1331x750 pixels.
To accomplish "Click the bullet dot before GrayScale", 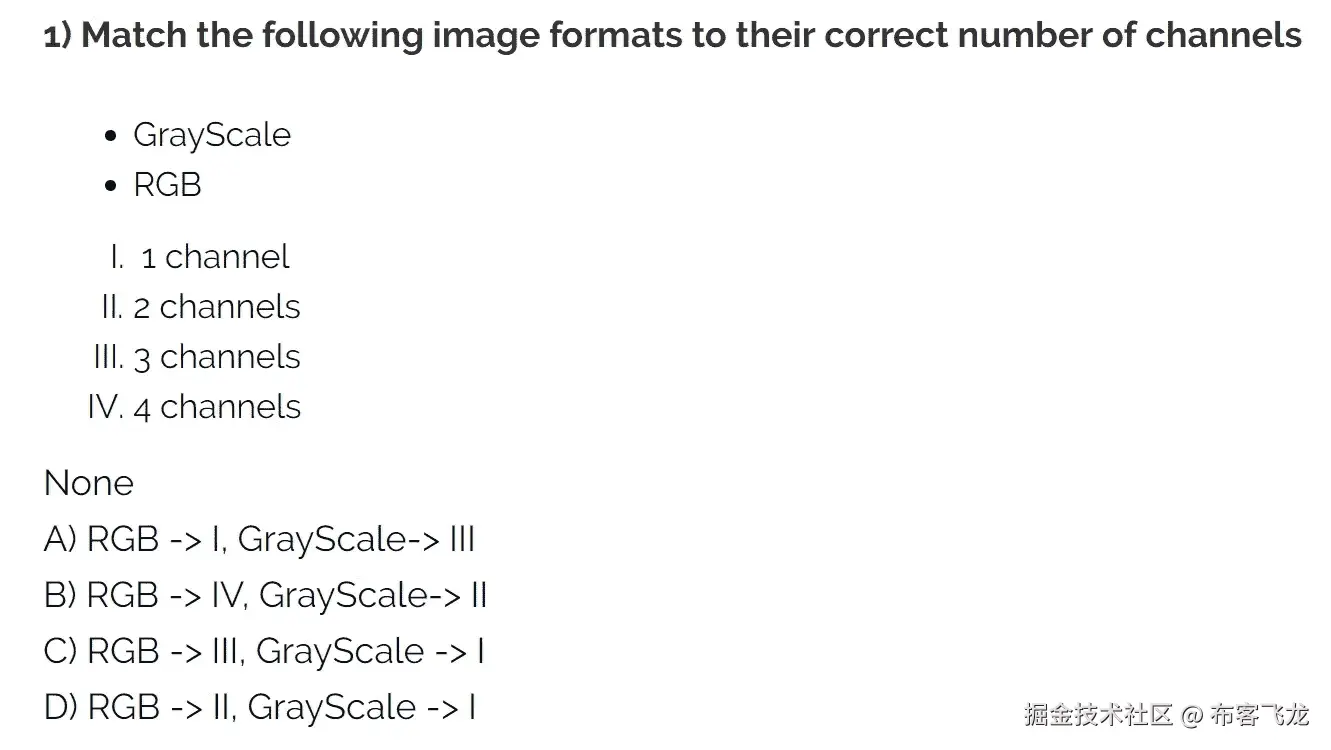I will [x=112, y=137].
